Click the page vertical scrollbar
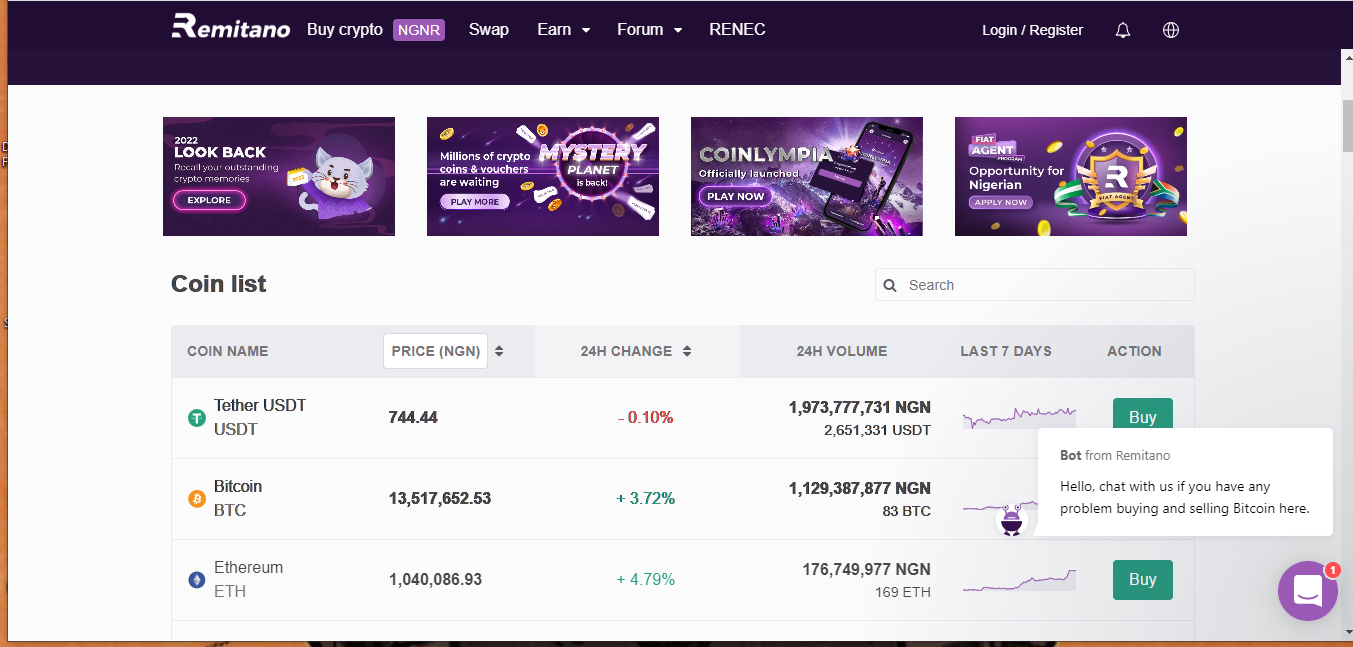Viewport: 1353px width, 647px height. tap(1346, 126)
